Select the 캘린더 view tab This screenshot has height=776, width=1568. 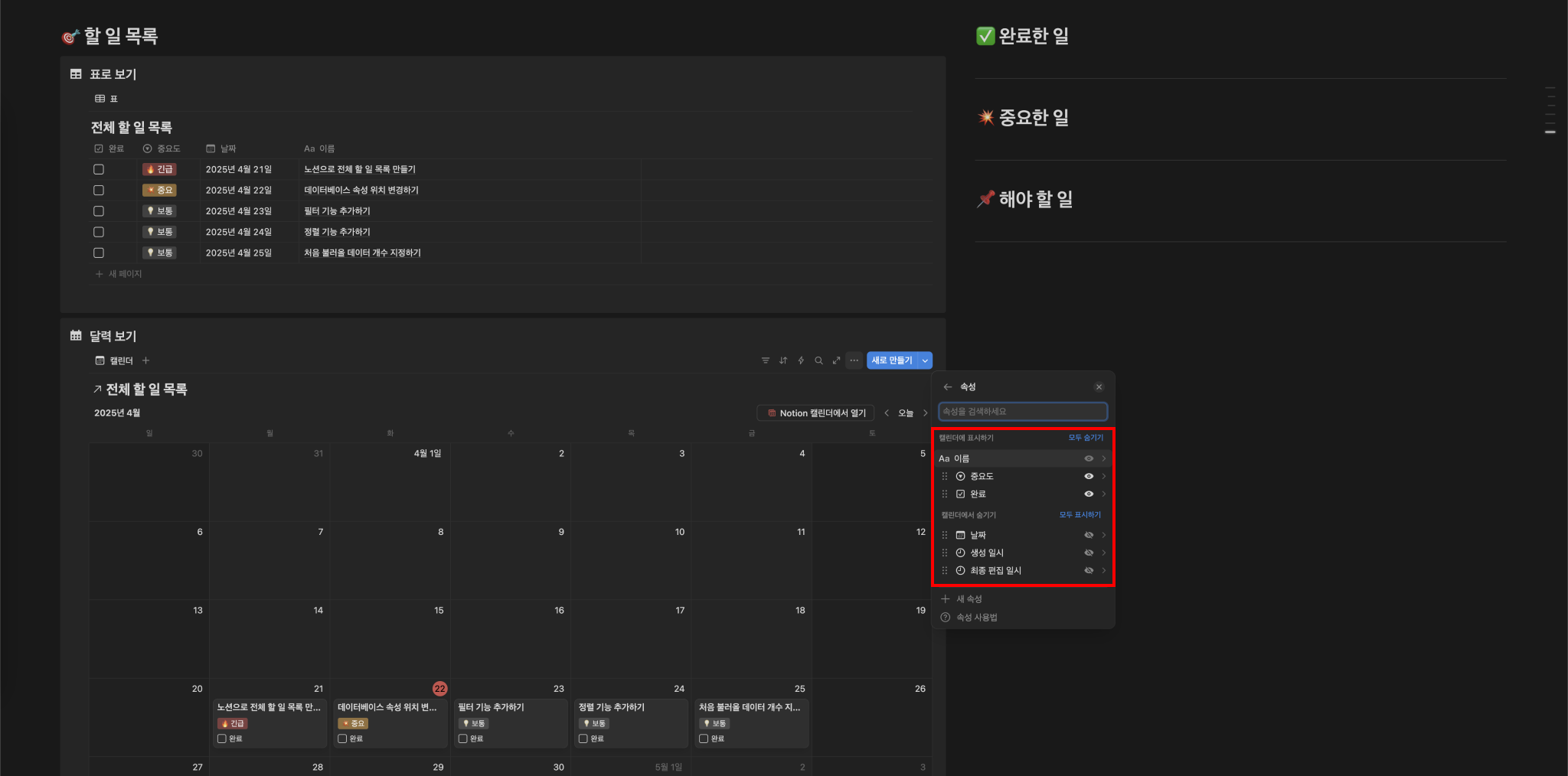114,360
